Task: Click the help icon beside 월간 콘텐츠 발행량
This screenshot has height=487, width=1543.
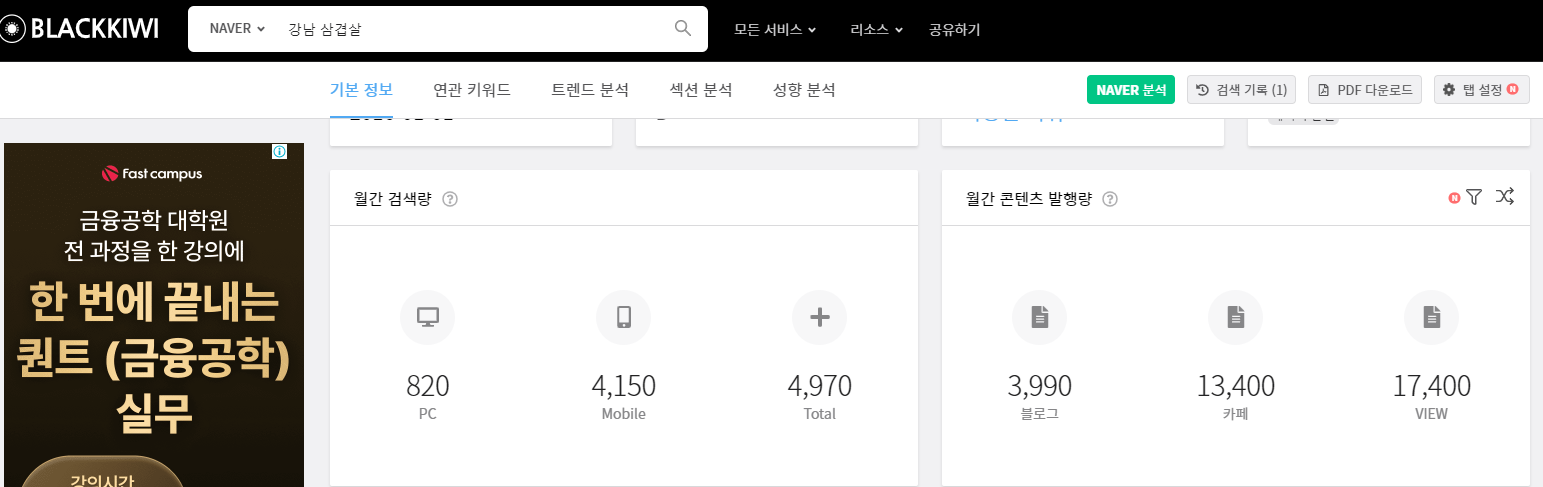Action: pyautogui.click(x=1110, y=199)
